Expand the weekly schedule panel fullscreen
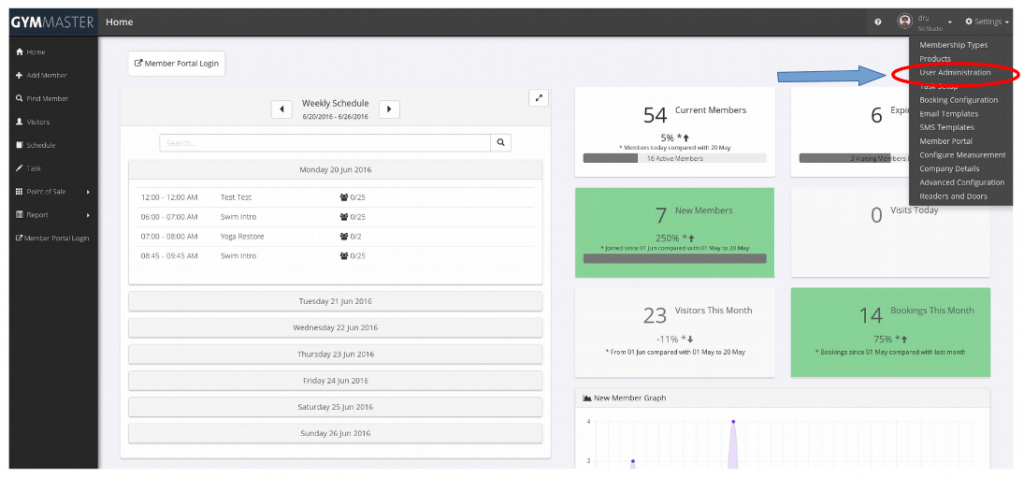 pos(539,98)
